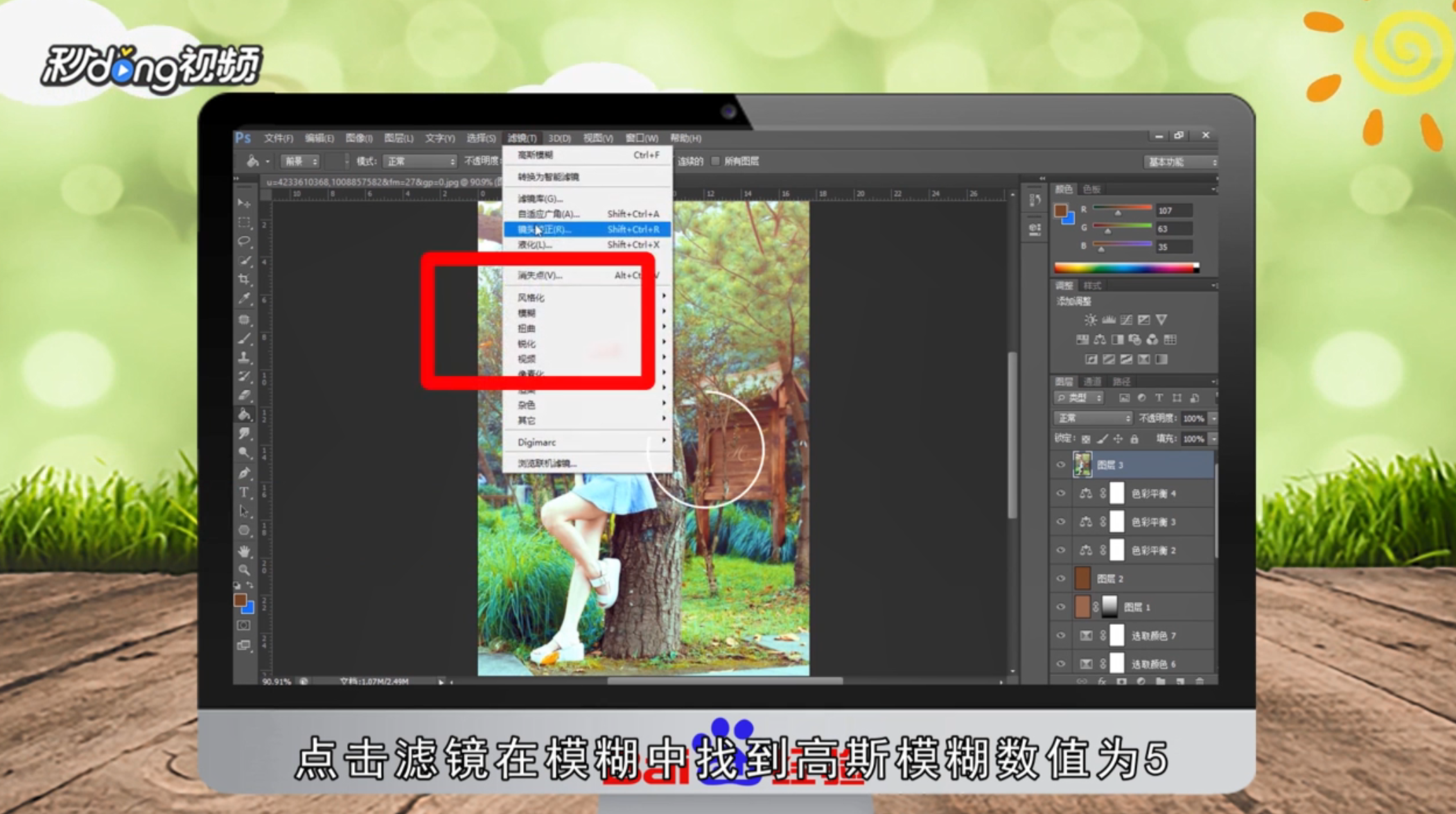Select the Zoom magnifier tool
This screenshot has height=814, width=1456.
tap(244, 570)
